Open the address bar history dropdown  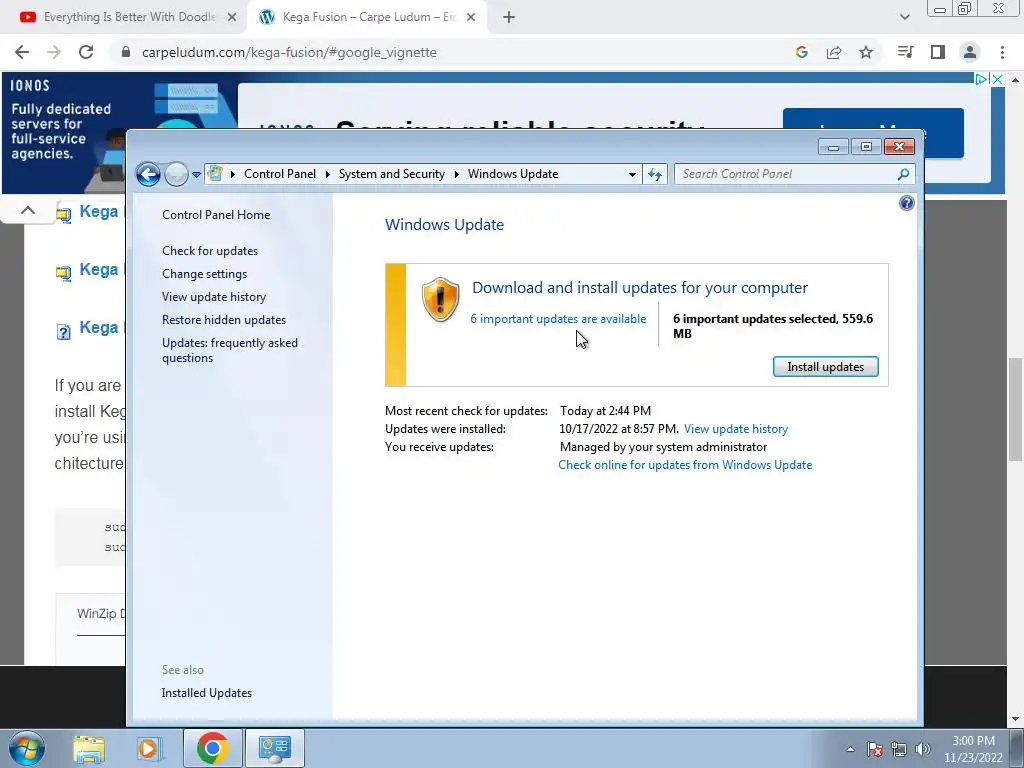tap(632, 174)
